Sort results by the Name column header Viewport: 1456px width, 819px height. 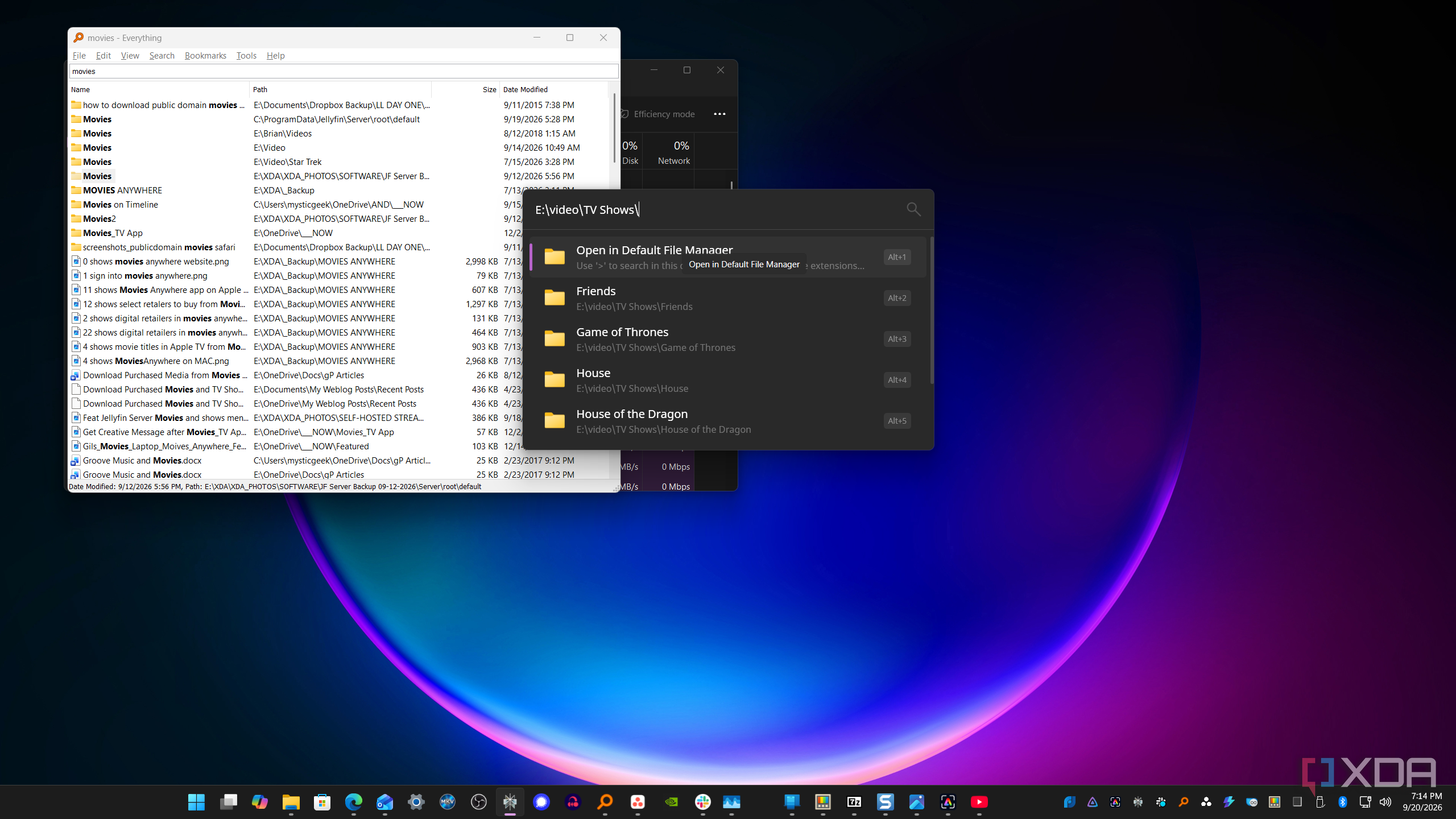tap(159, 89)
